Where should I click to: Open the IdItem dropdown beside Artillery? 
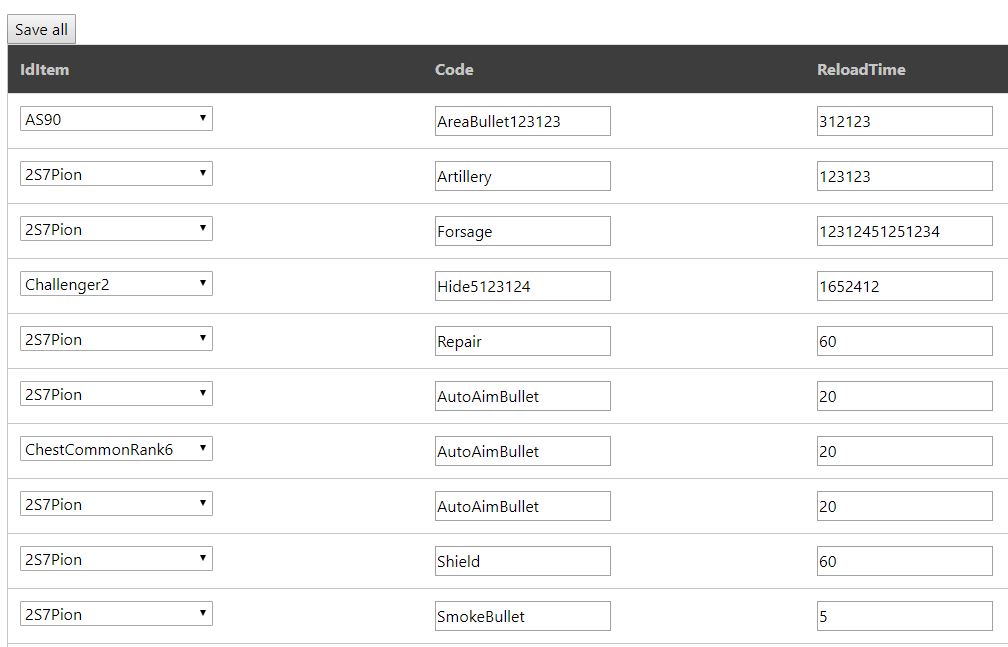(116, 174)
